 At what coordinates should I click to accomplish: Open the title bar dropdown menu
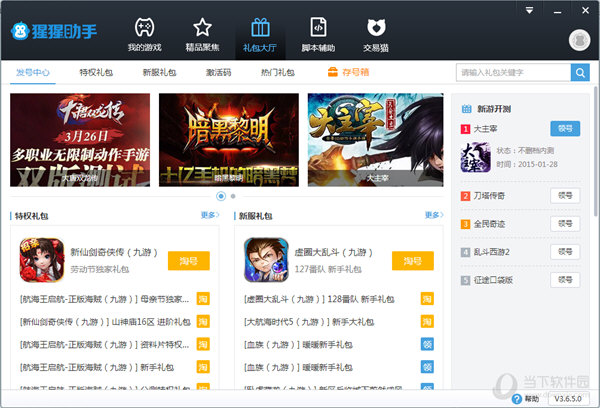pyautogui.click(x=530, y=10)
